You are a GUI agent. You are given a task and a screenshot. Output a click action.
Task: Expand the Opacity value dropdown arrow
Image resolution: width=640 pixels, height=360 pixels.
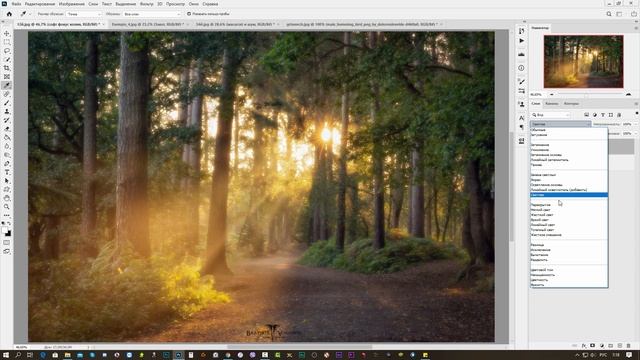coord(636,124)
